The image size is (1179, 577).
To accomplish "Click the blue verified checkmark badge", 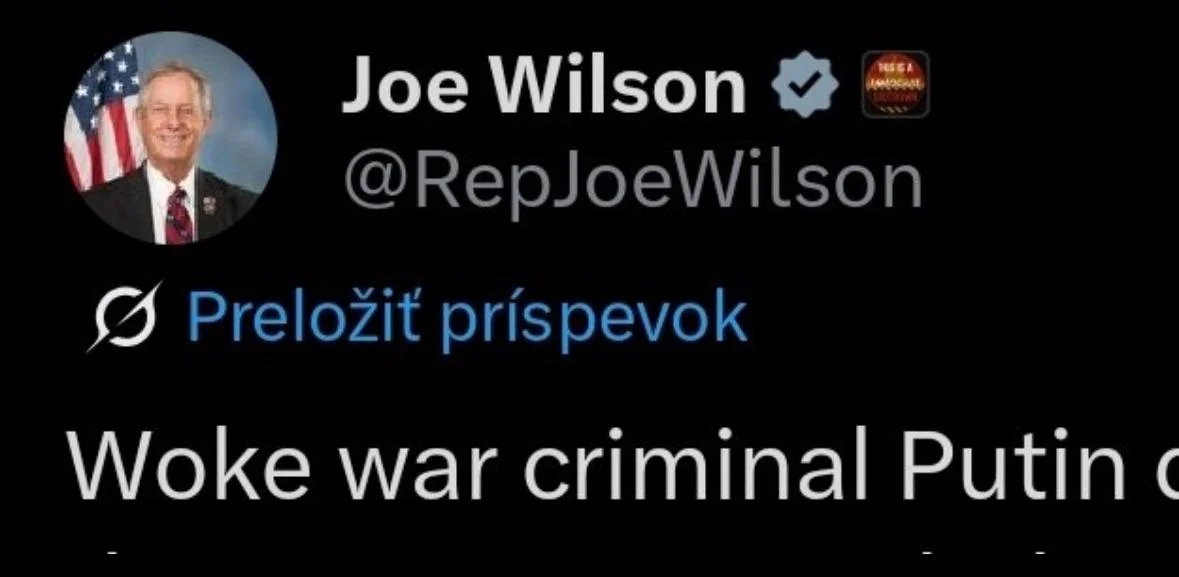I will [x=805, y=86].
